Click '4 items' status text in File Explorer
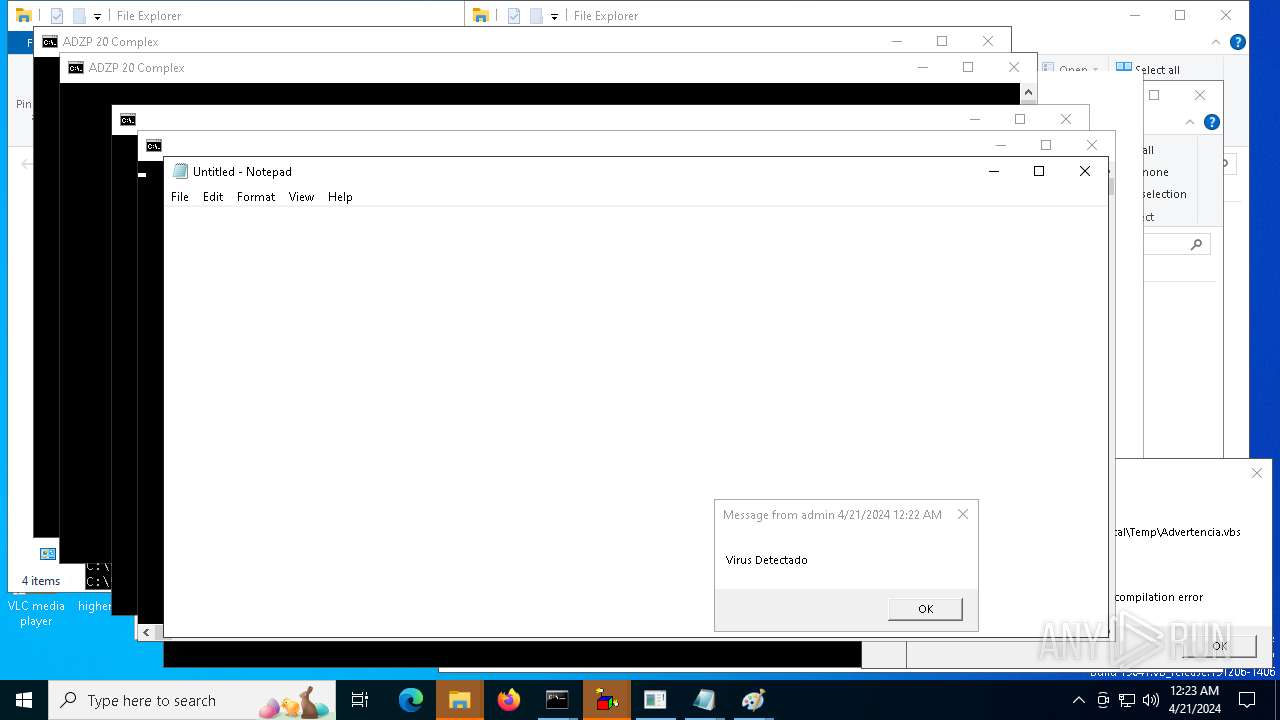This screenshot has width=1280, height=720. click(41, 581)
